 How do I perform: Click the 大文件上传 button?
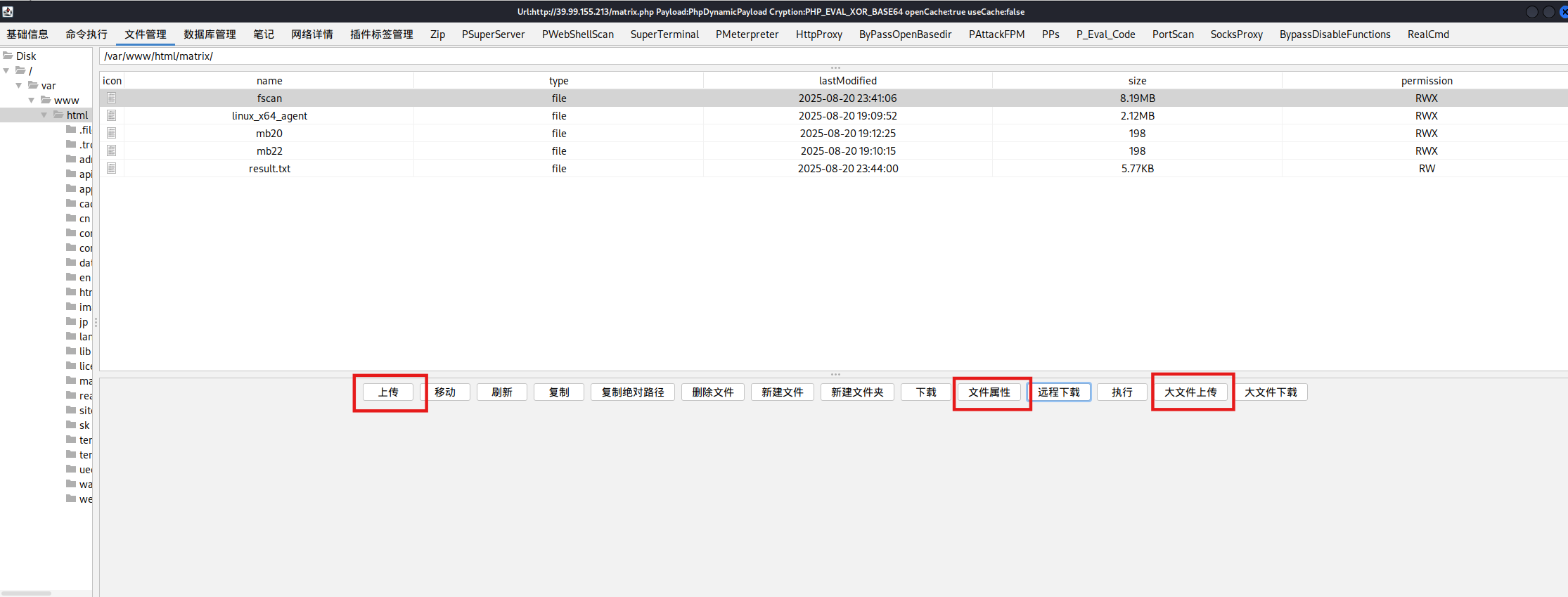pyautogui.click(x=1190, y=392)
